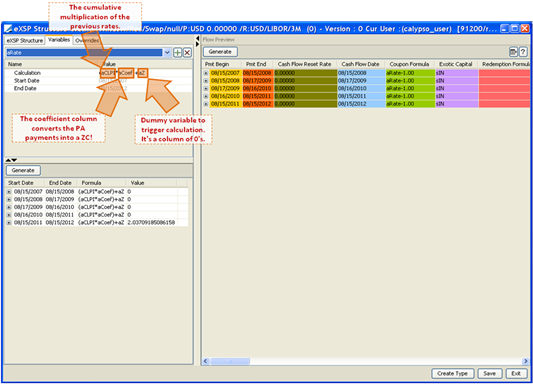The height and width of the screenshot is (384, 533).
Task: Click the down arrow on the horizontal splitter
Action: tap(14, 160)
